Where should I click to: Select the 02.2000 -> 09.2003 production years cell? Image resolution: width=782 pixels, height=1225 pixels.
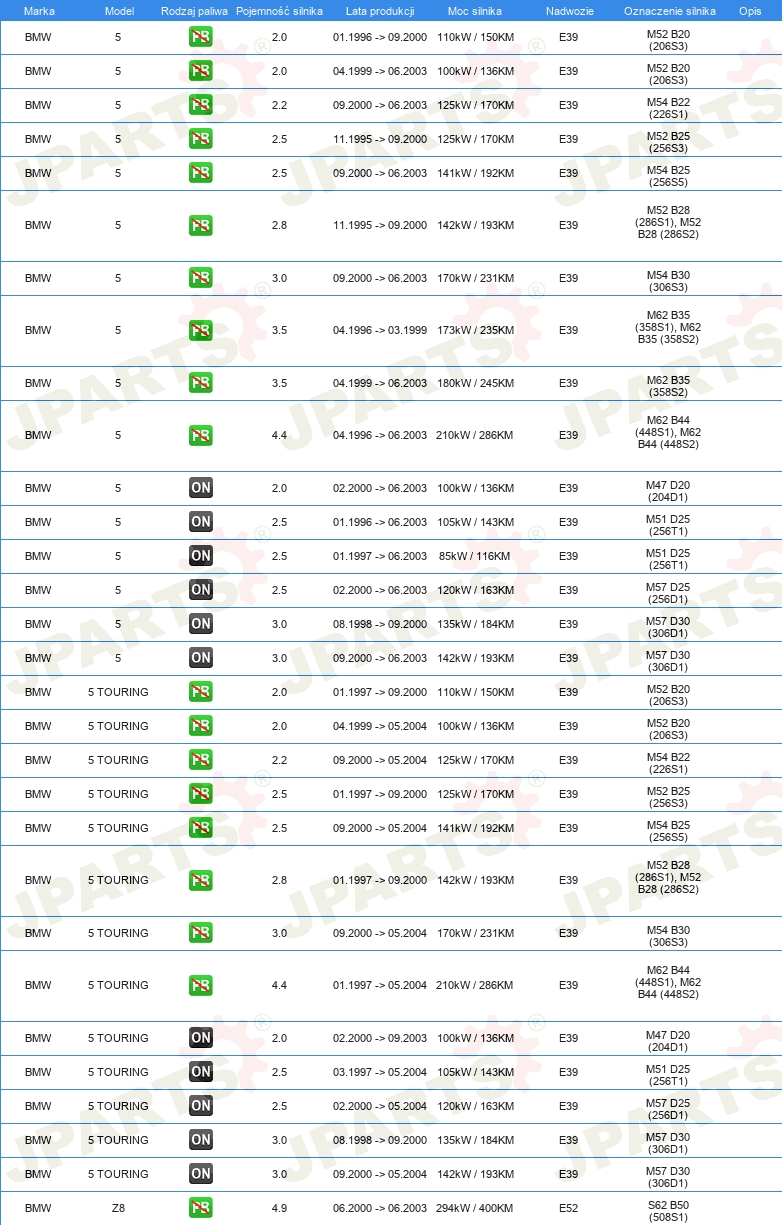(380, 1038)
